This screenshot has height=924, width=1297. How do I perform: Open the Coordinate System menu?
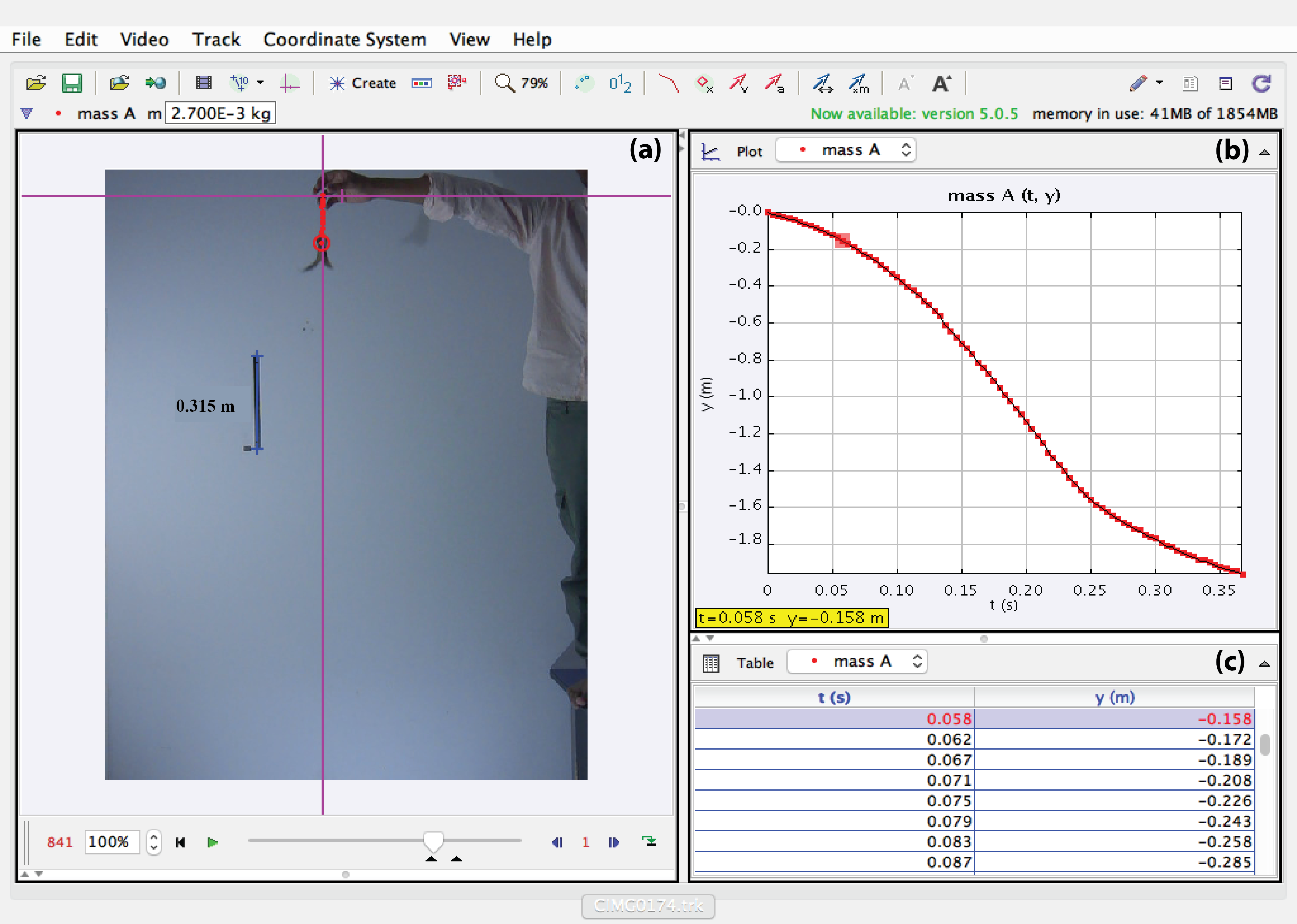[x=344, y=39]
